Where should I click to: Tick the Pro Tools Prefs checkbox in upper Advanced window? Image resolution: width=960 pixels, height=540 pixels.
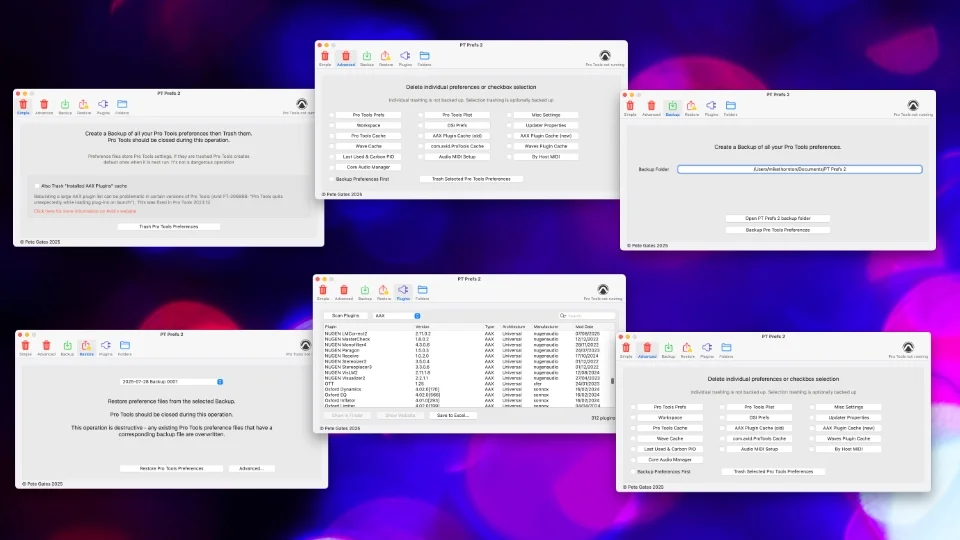pyautogui.click(x=332, y=115)
